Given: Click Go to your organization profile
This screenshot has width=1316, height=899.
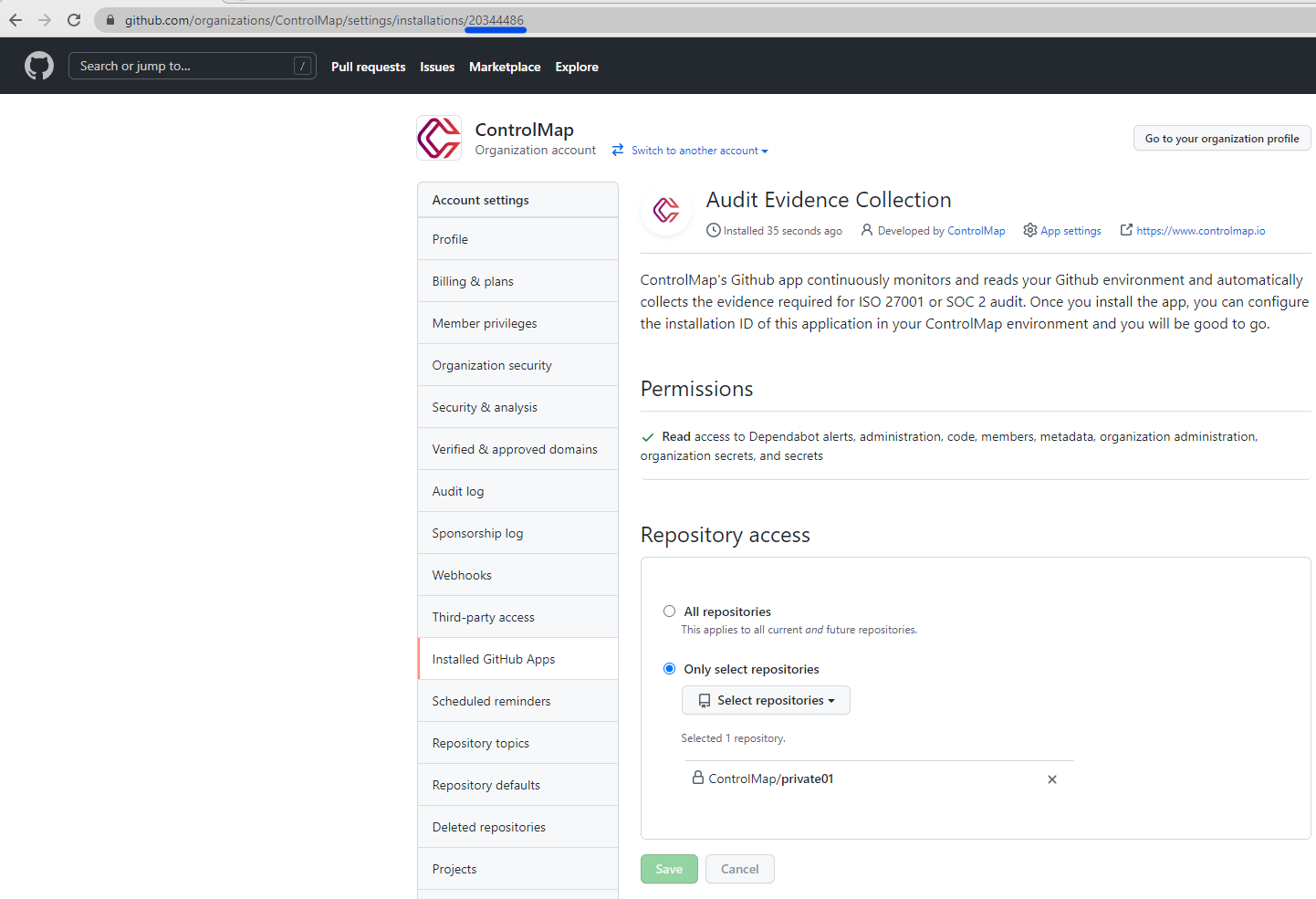Looking at the screenshot, I should coord(1221,138).
